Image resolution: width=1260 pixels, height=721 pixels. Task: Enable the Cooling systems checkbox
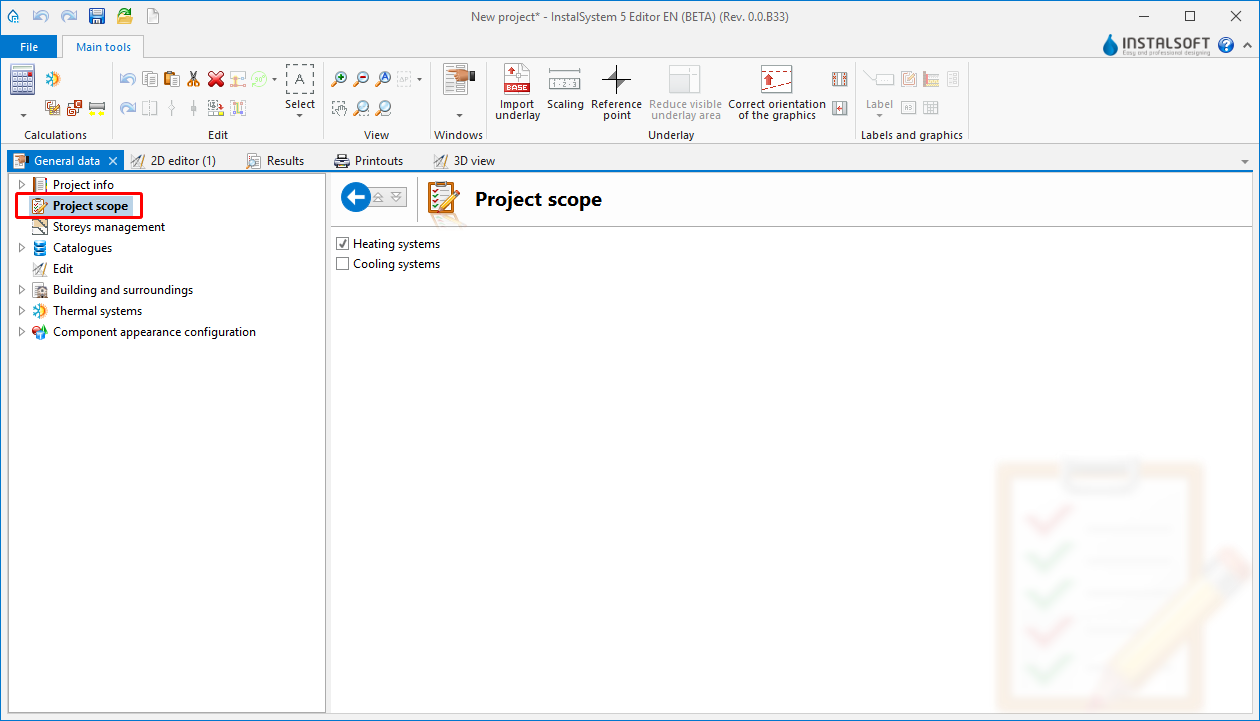[343, 264]
